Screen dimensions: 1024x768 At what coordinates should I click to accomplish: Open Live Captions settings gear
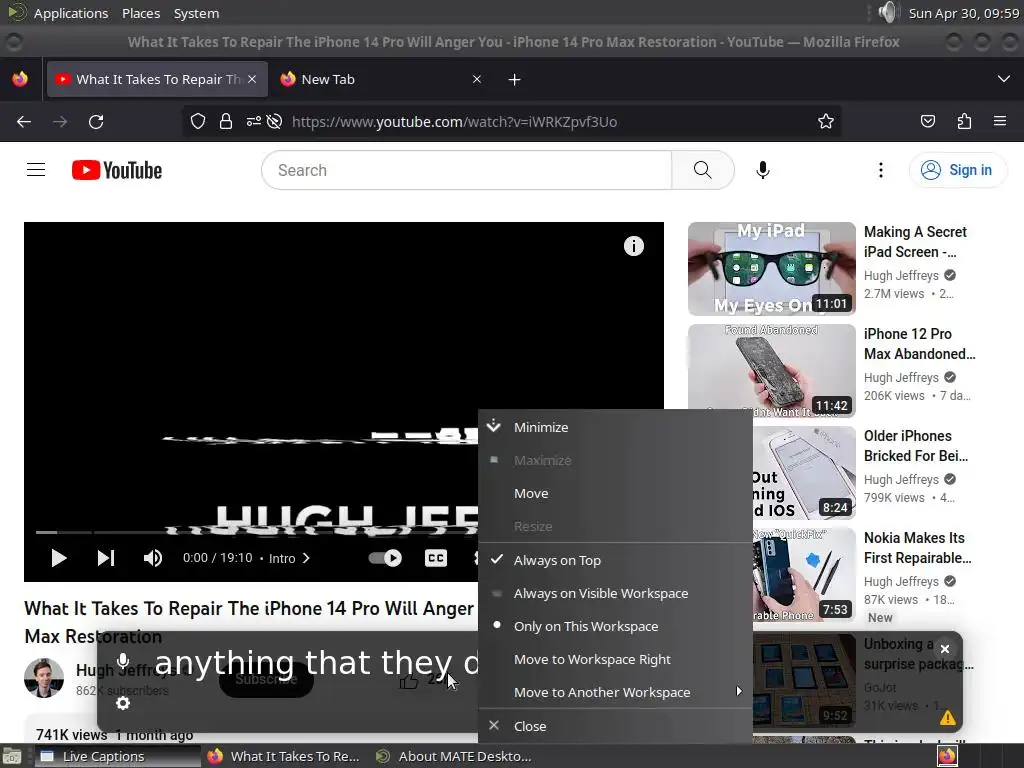[x=123, y=703]
